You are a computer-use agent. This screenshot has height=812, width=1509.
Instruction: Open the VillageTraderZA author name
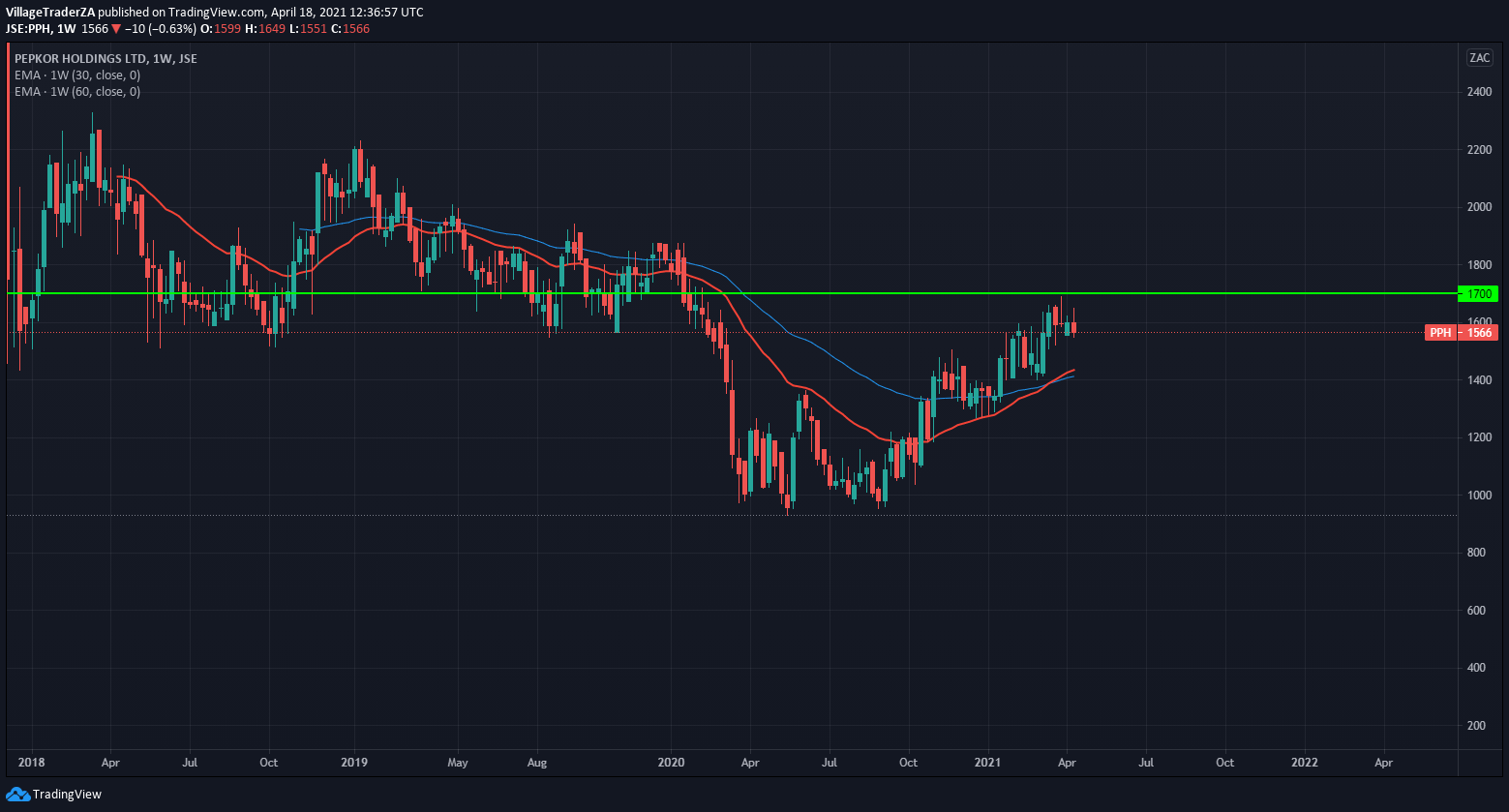point(50,13)
